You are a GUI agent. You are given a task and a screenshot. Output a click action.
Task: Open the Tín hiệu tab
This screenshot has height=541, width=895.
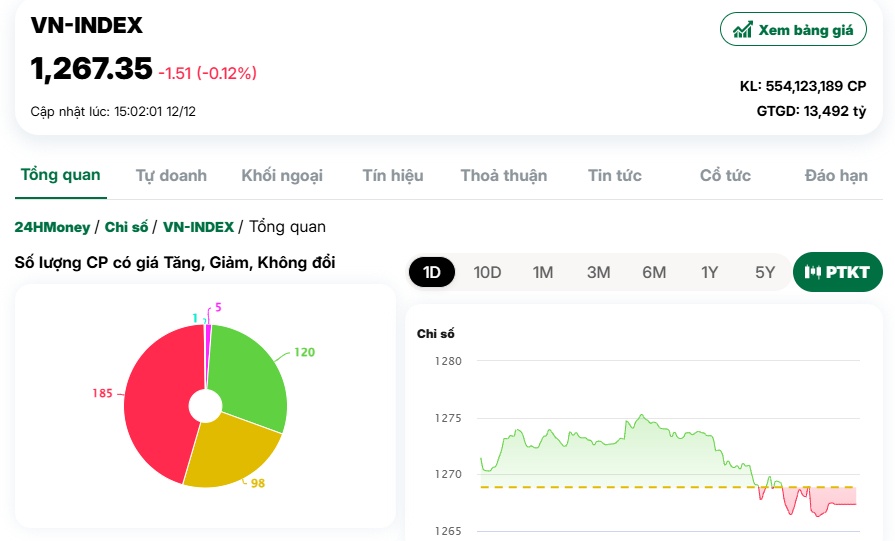[393, 175]
